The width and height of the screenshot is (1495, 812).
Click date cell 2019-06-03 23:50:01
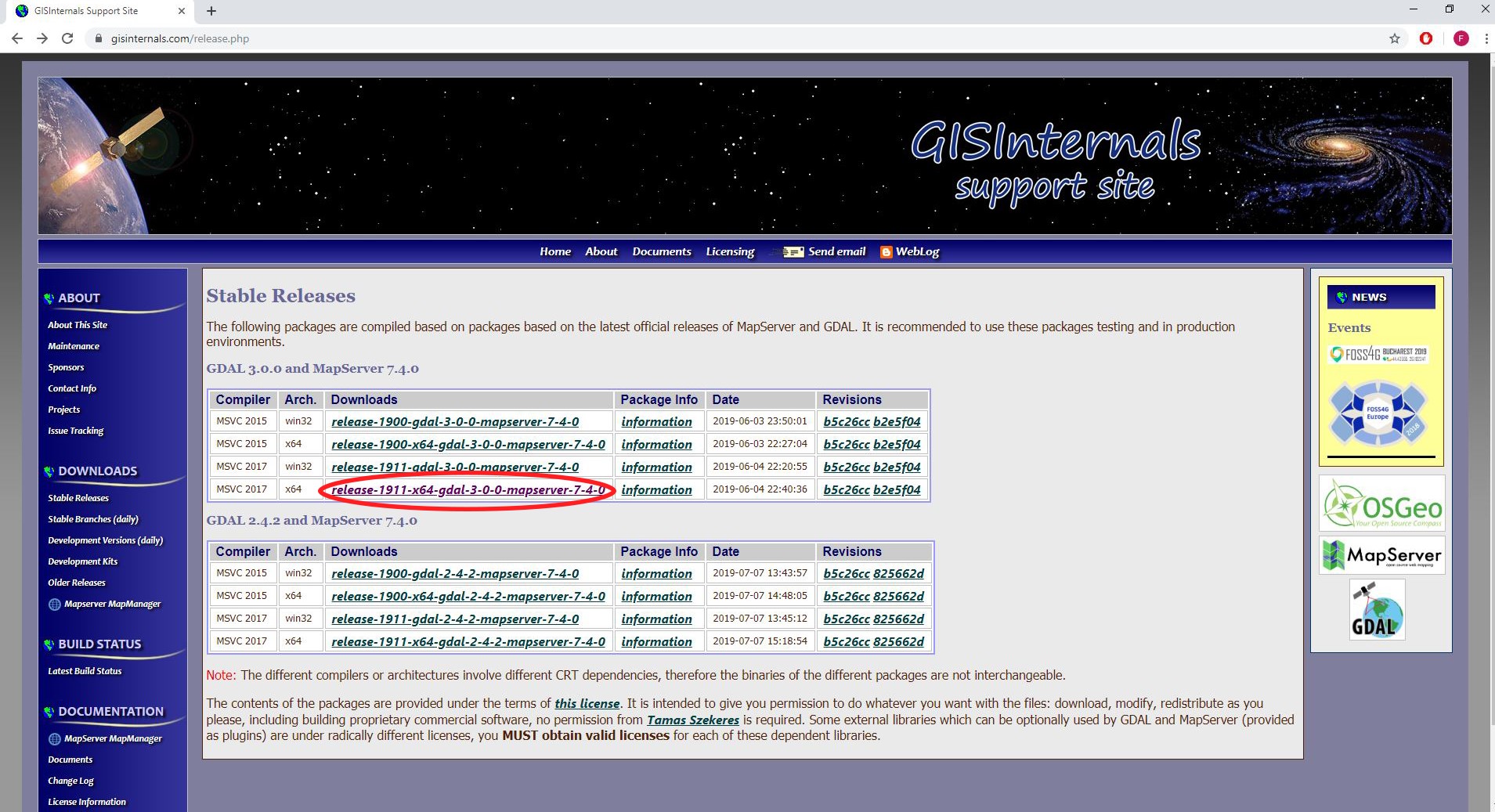pyautogui.click(x=760, y=420)
